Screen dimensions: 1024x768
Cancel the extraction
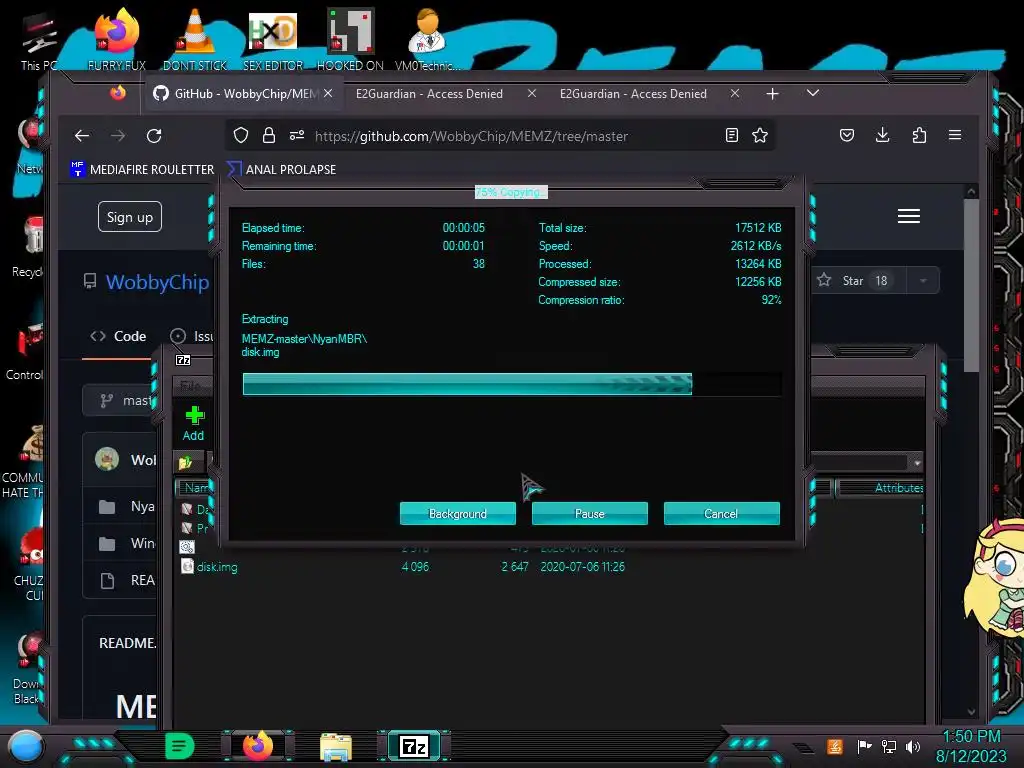721,513
